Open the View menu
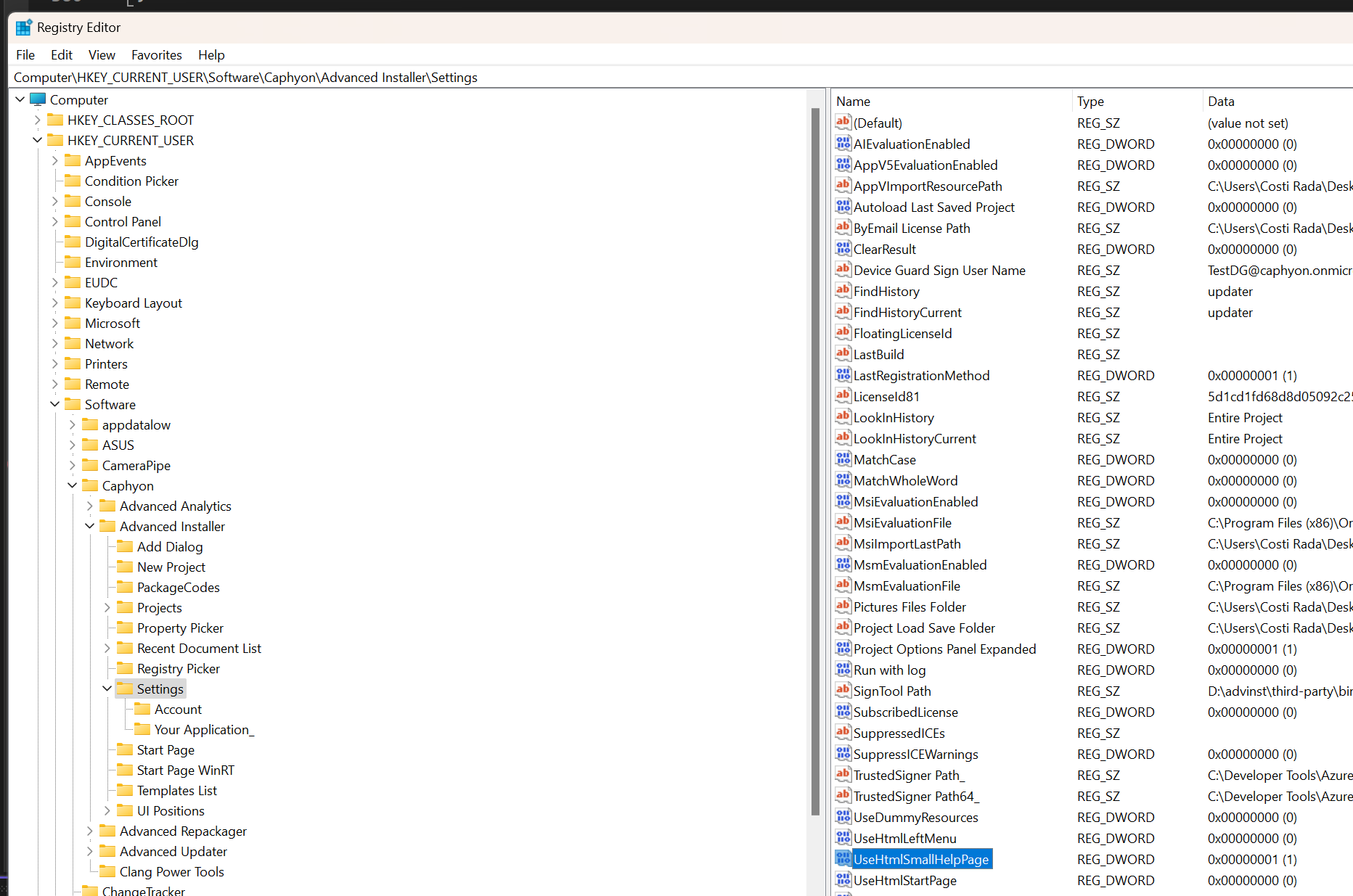Screen dimensions: 1353x896 (102, 54)
